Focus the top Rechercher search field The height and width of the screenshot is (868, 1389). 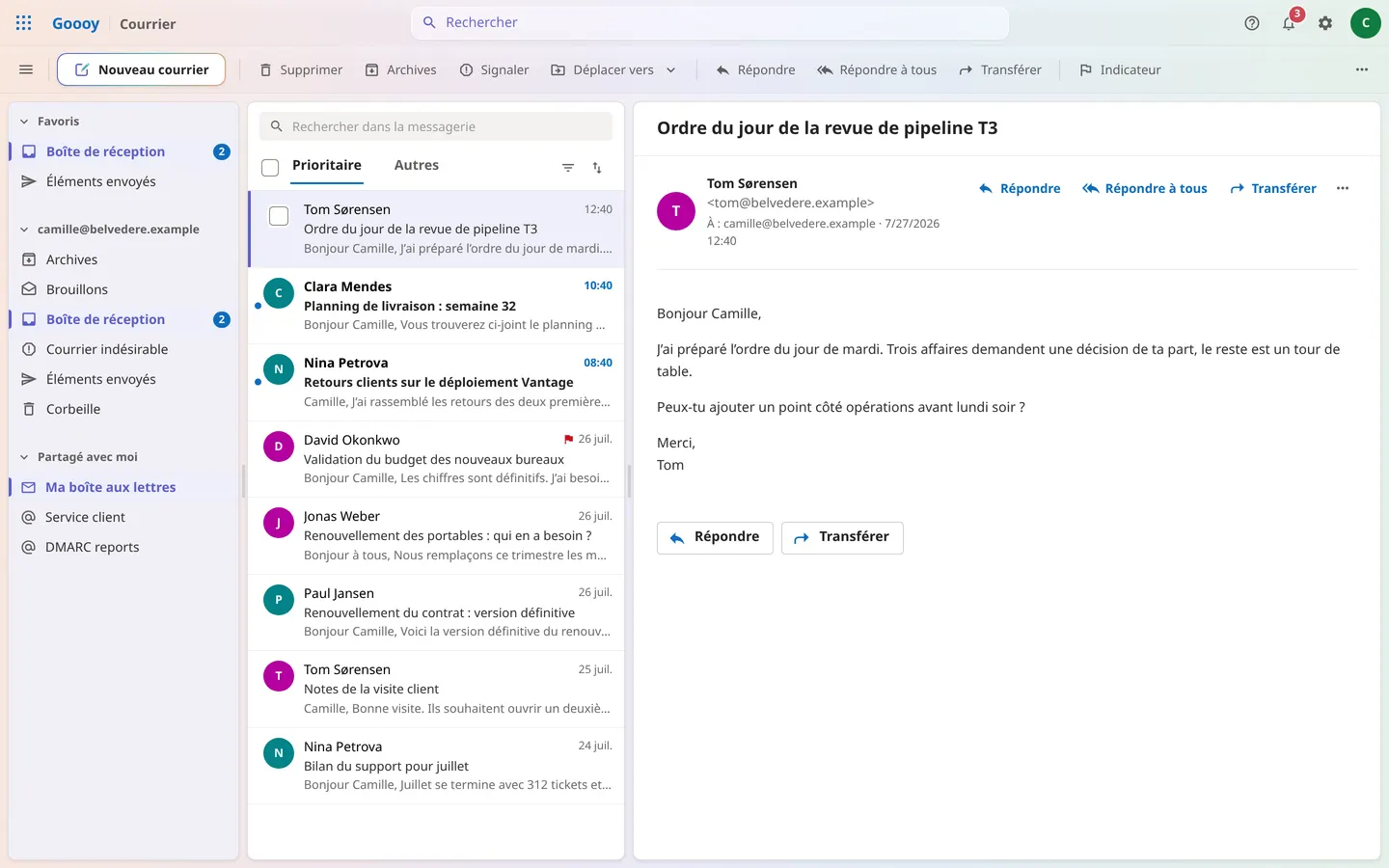point(710,22)
